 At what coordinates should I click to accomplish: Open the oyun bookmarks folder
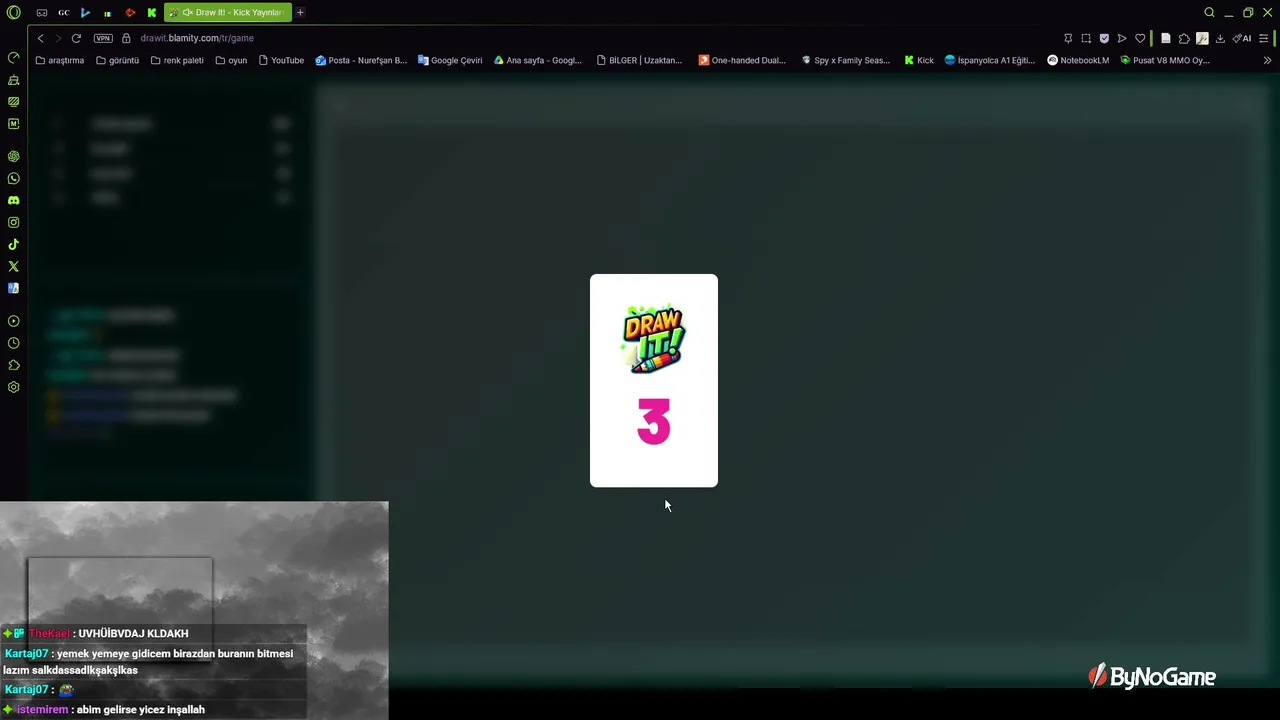[x=231, y=60]
